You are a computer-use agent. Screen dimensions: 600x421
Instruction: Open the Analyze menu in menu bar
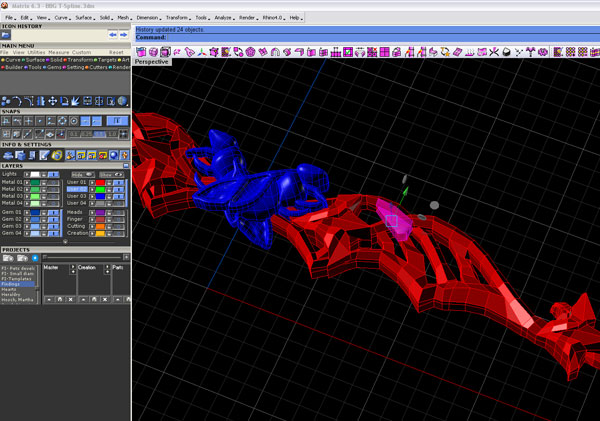click(223, 18)
